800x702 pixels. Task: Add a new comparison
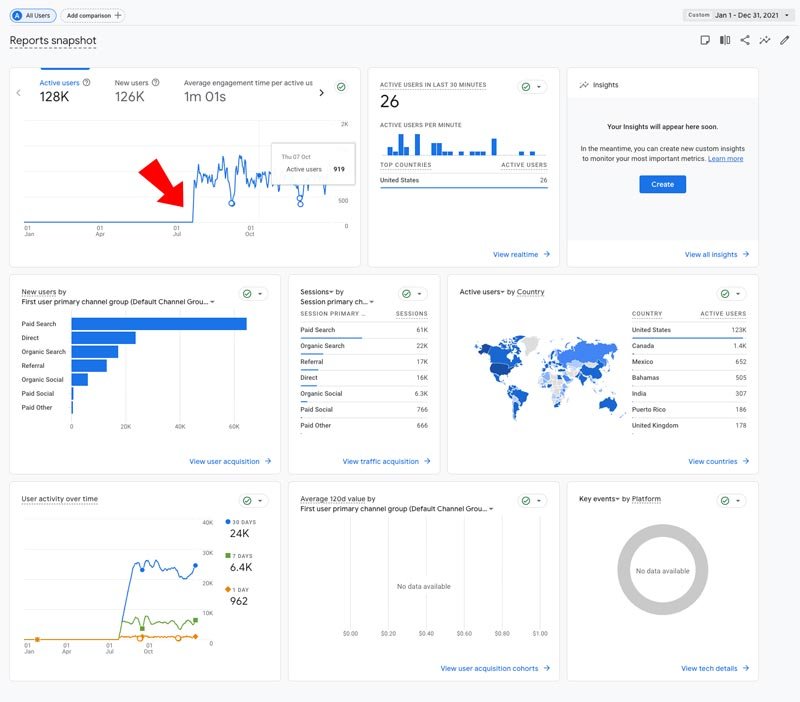point(93,15)
